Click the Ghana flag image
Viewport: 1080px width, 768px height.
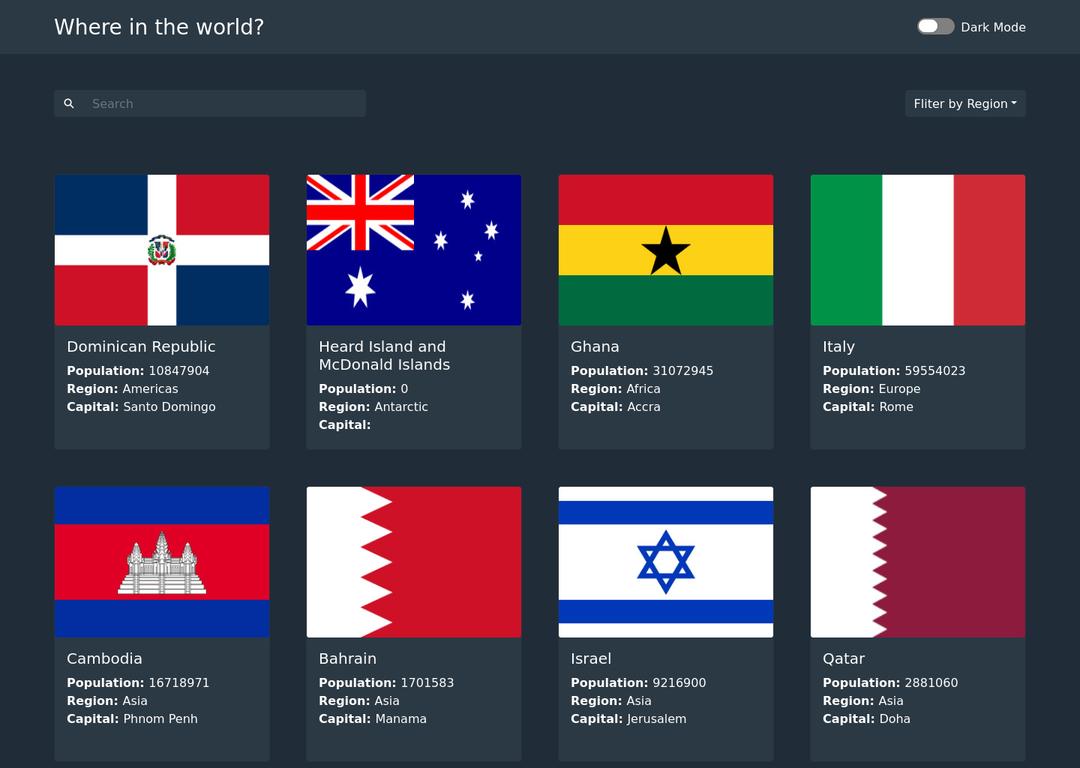(666, 250)
